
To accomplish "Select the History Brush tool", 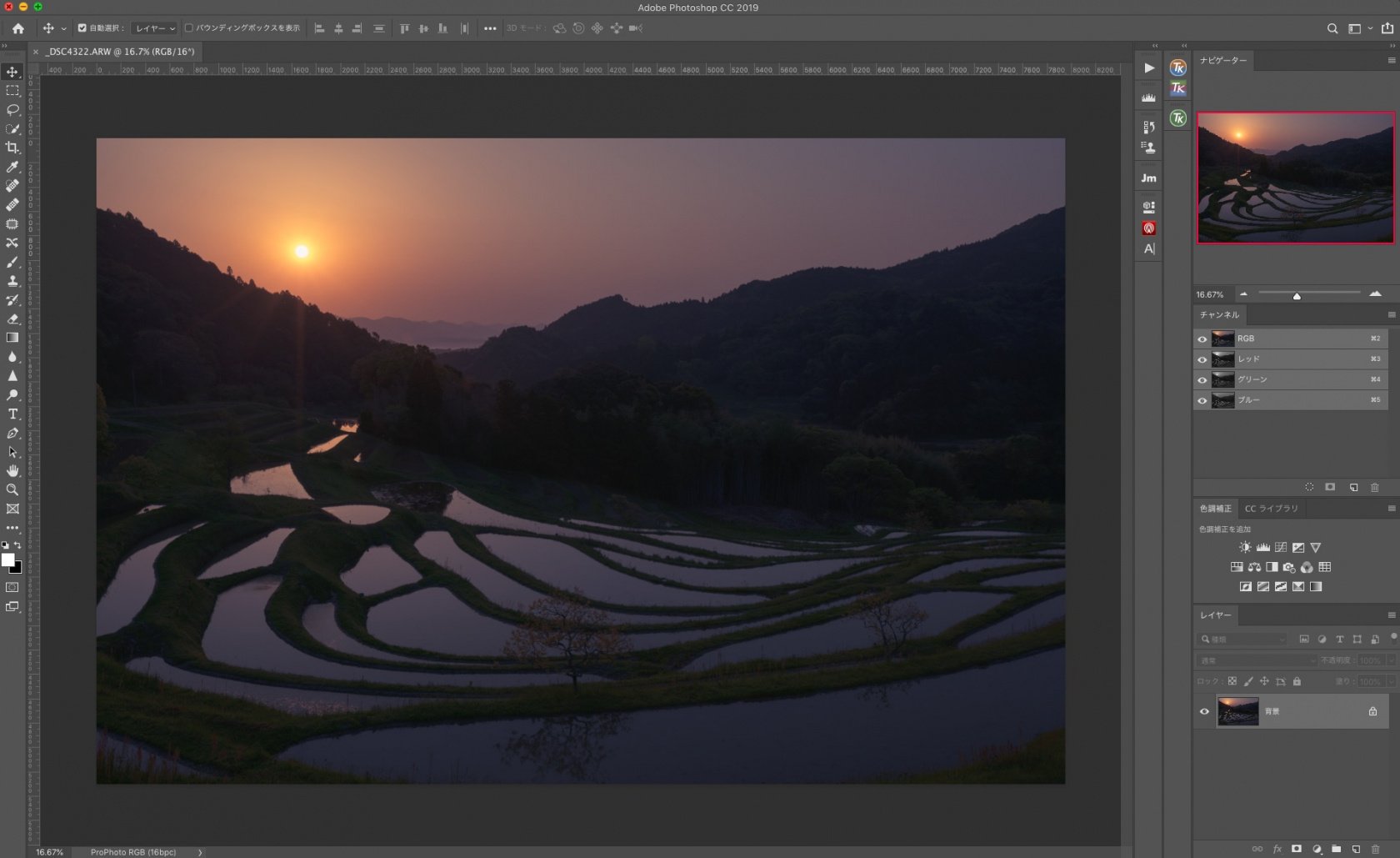I will [x=12, y=300].
